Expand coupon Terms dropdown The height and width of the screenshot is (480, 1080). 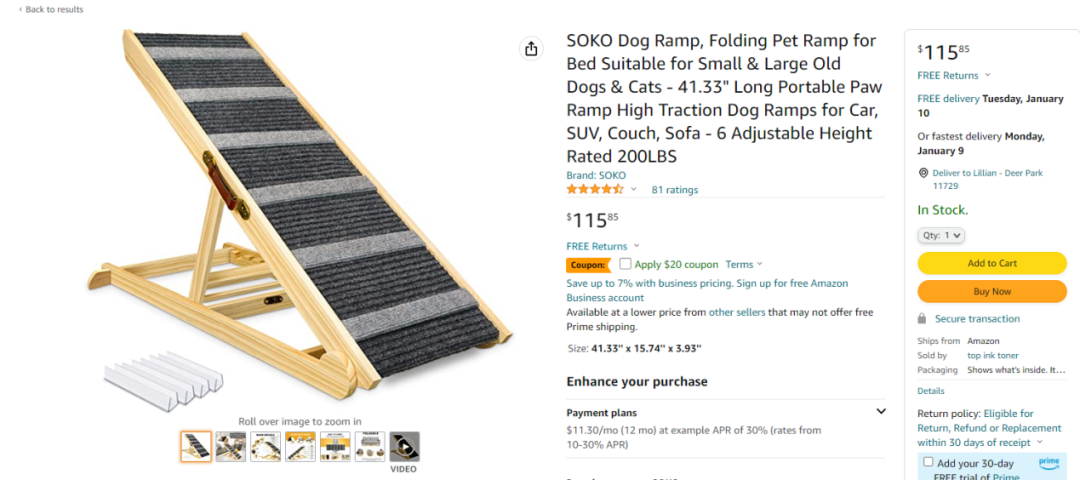(x=744, y=264)
